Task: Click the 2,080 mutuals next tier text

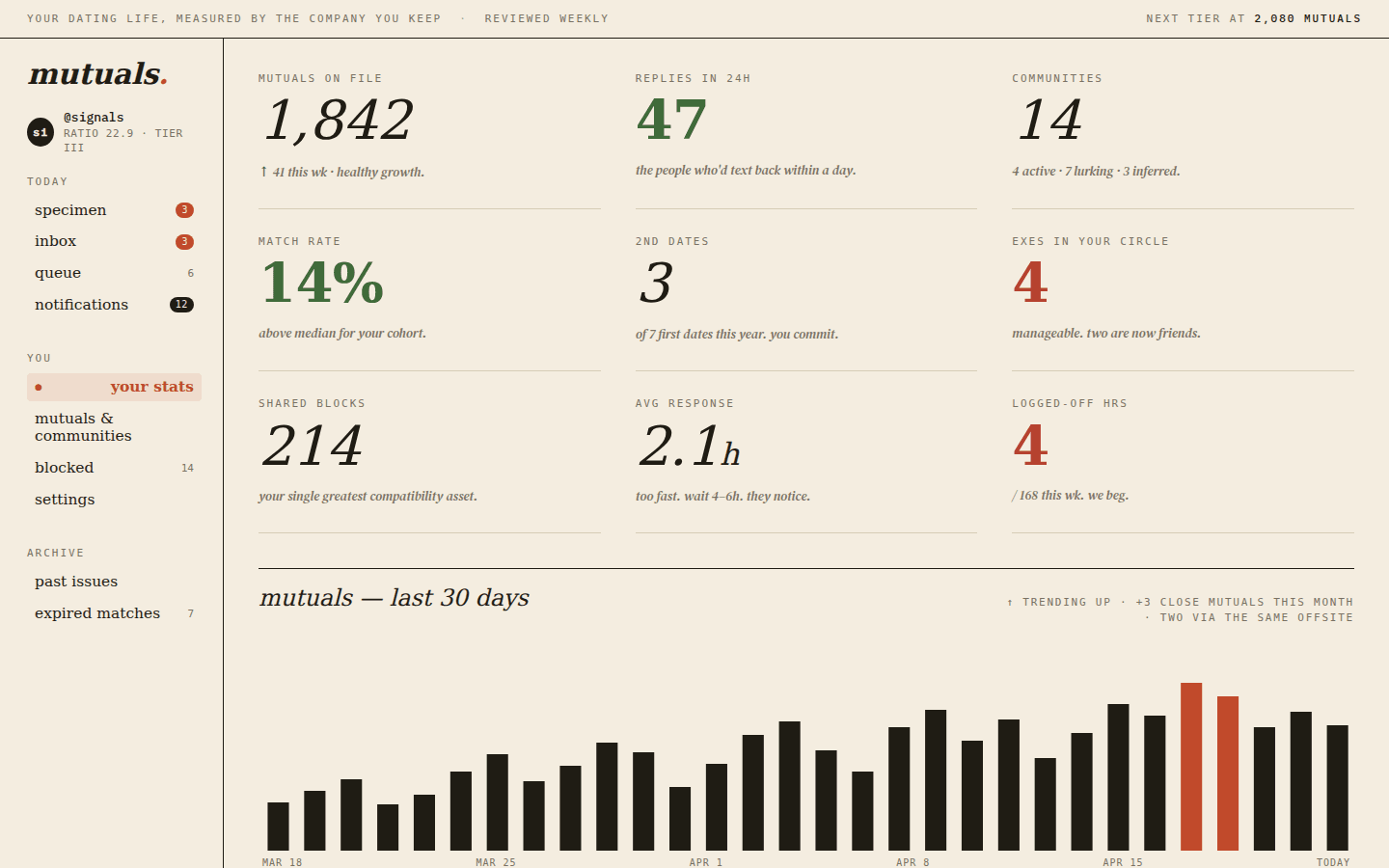Action: [1307, 18]
